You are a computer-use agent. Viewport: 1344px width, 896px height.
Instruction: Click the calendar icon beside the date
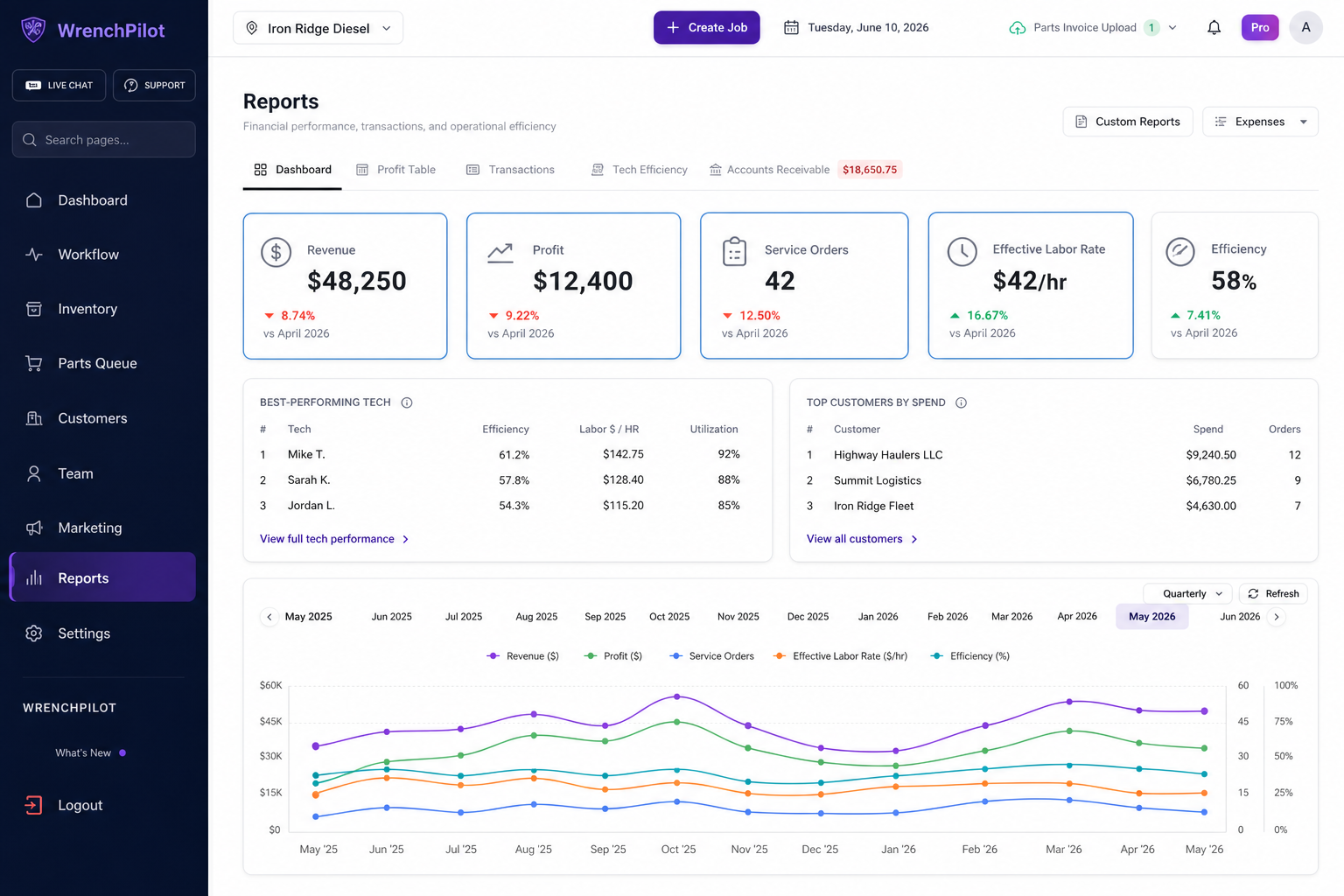click(791, 28)
